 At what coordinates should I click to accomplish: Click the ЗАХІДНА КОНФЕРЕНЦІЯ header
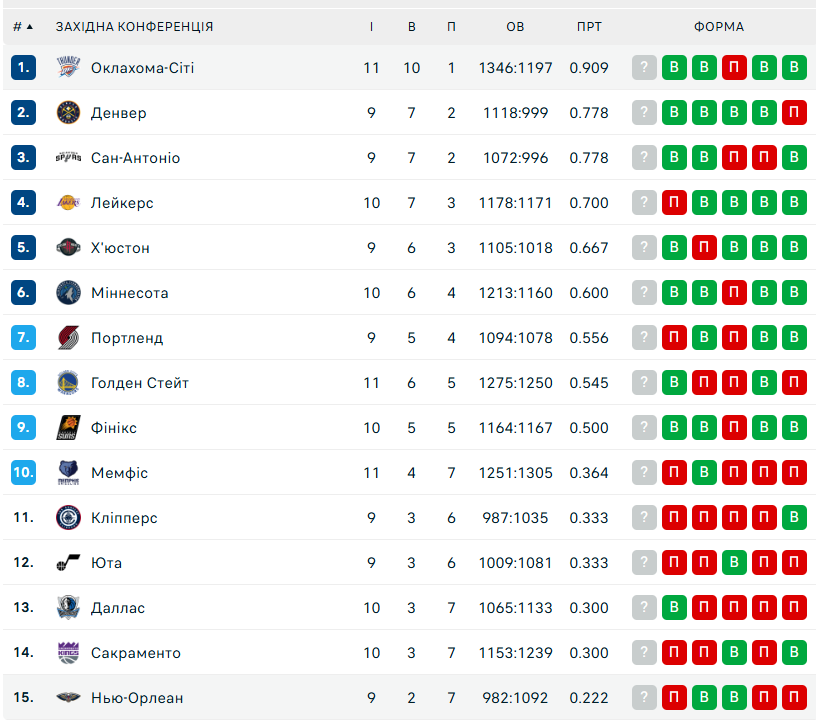click(134, 27)
